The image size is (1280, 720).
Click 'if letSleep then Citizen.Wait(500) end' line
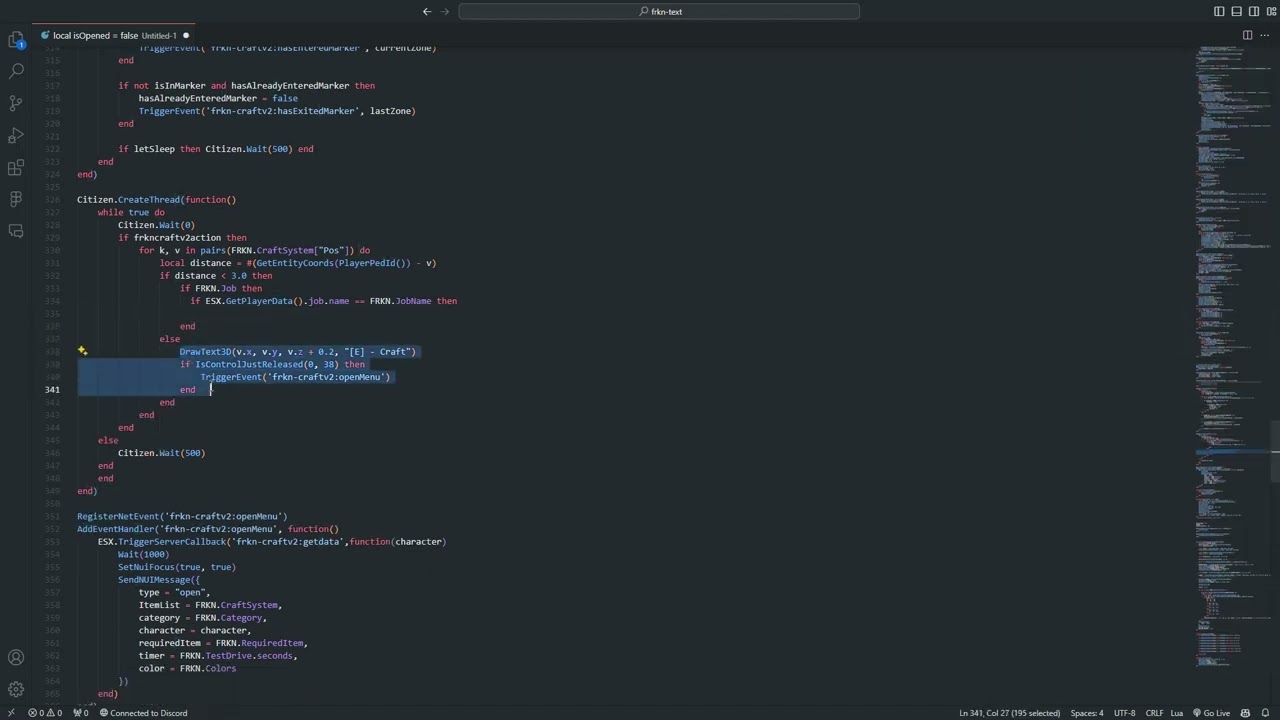216,149
